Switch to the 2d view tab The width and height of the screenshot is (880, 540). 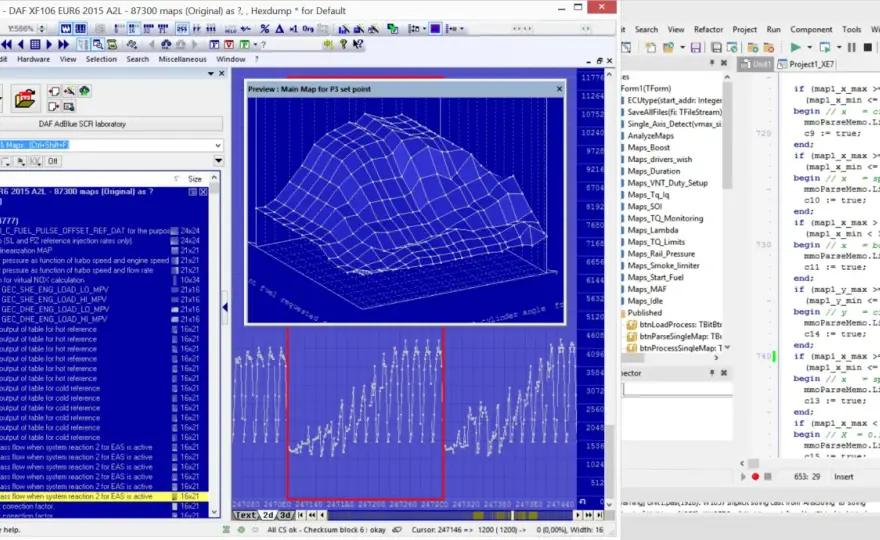tap(268, 515)
